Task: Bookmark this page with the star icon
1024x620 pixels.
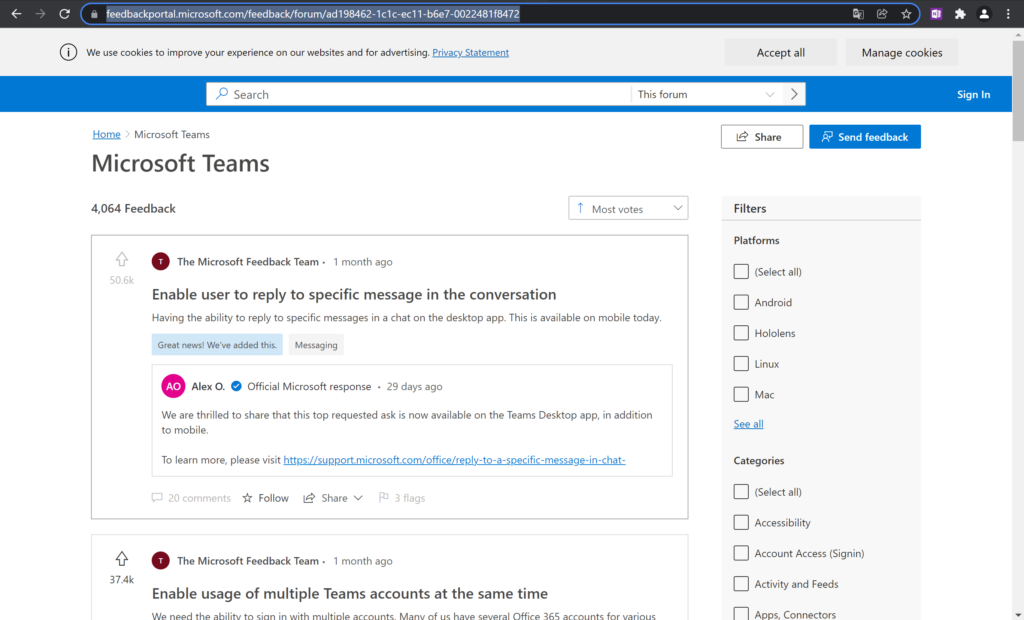Action: 906,14
